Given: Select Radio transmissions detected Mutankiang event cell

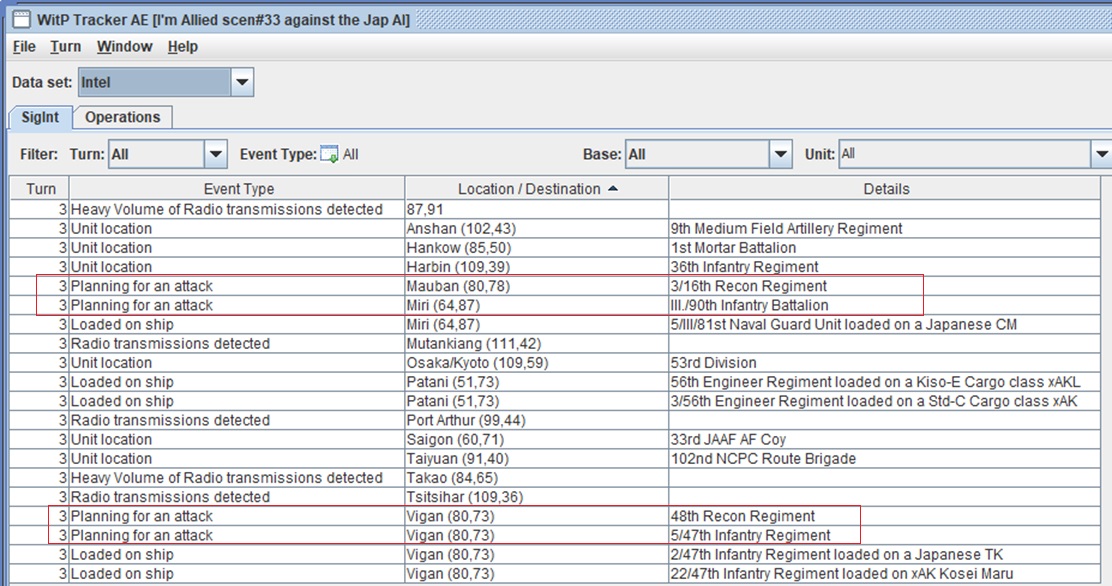Looking at the screenshot, I should 237,343.
